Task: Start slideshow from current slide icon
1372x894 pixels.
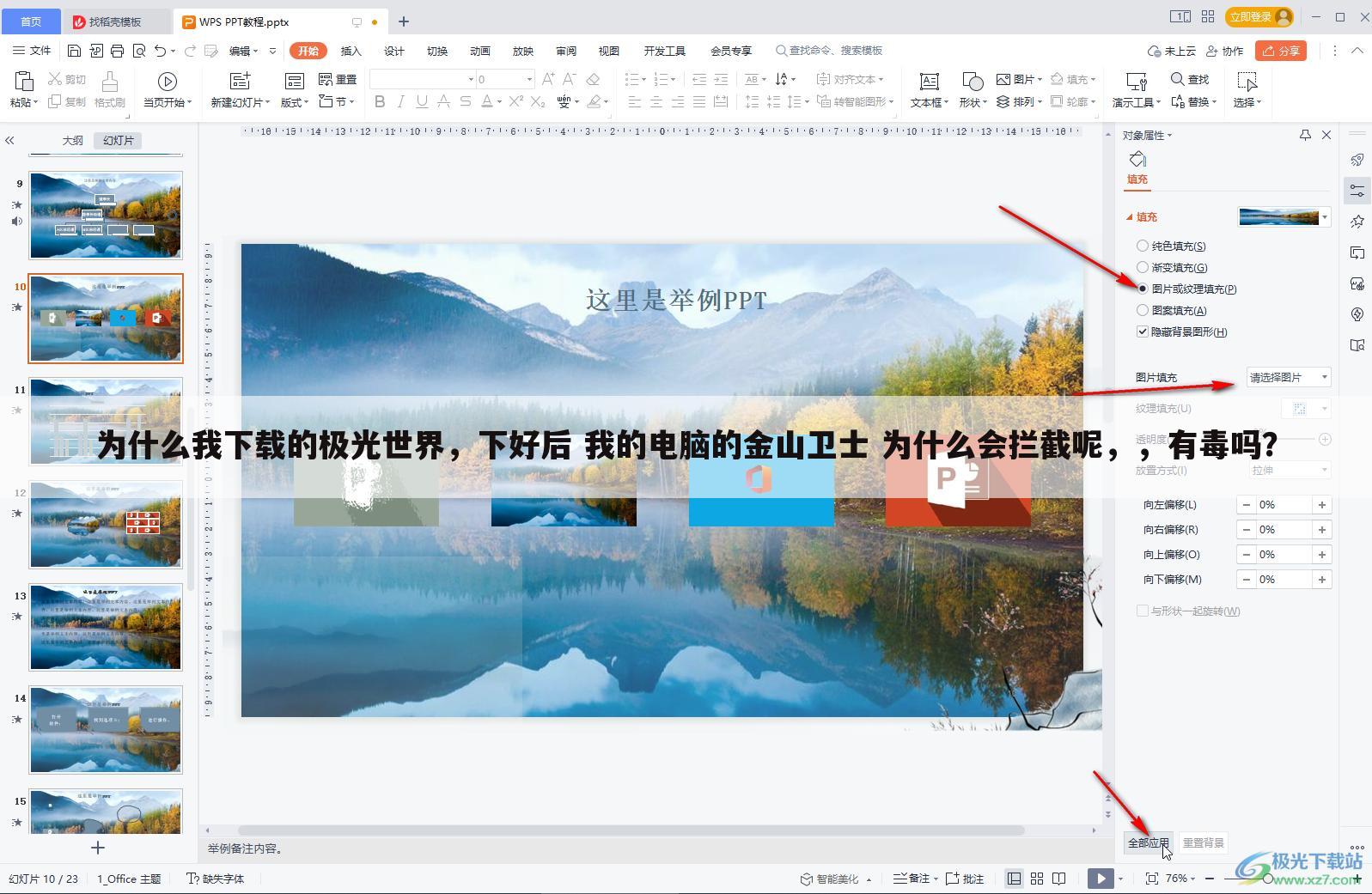Action: [167, 82]
